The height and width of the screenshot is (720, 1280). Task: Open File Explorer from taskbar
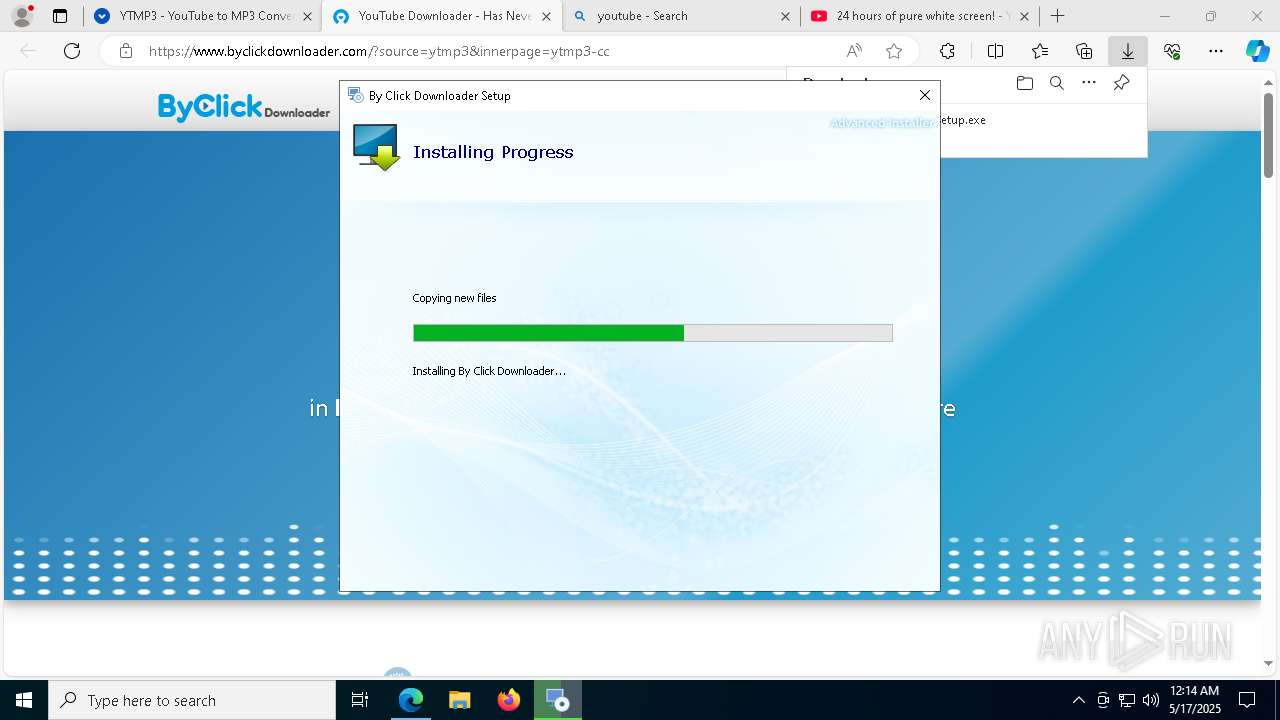[459, 700]
